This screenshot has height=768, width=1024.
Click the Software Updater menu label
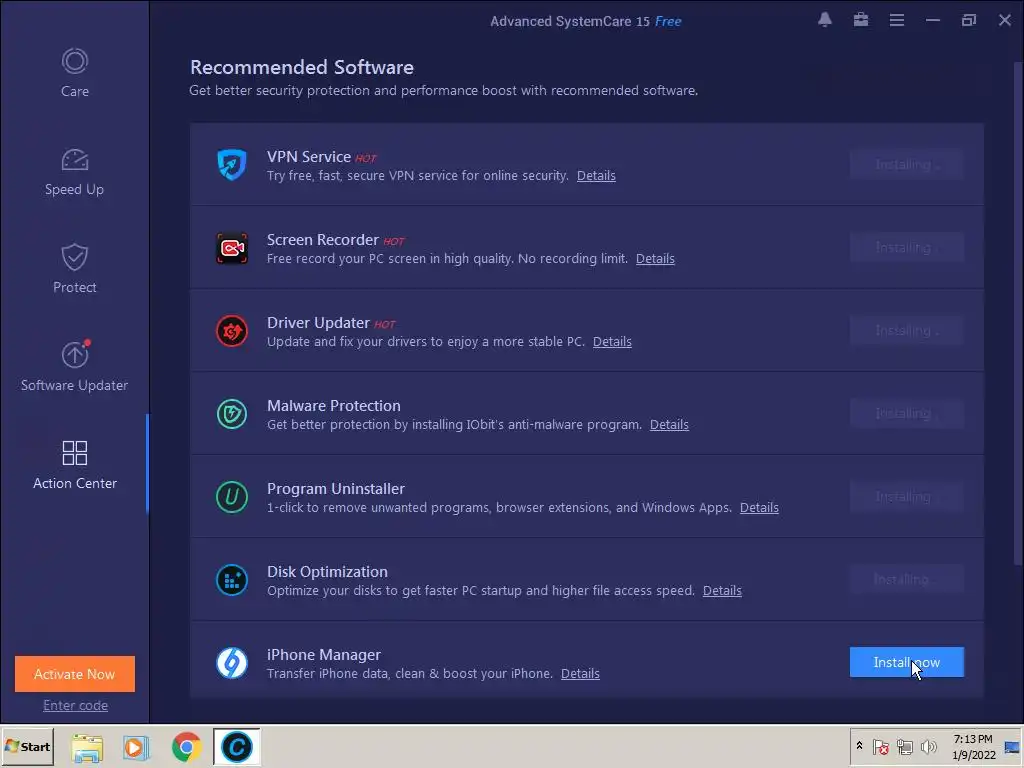click(74, 385)
